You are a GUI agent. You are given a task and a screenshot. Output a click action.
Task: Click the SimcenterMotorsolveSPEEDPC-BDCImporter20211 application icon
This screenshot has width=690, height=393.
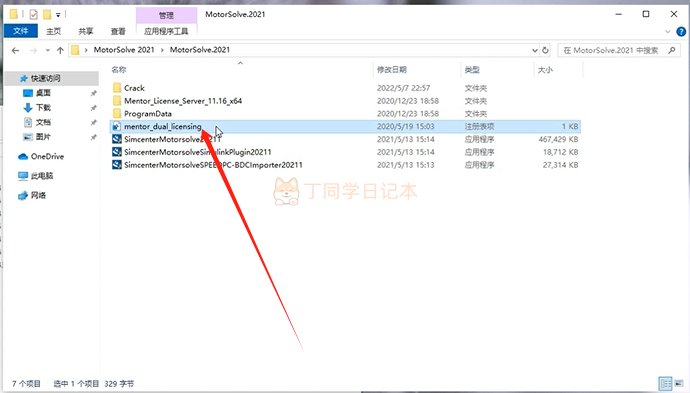coord(117,165)
